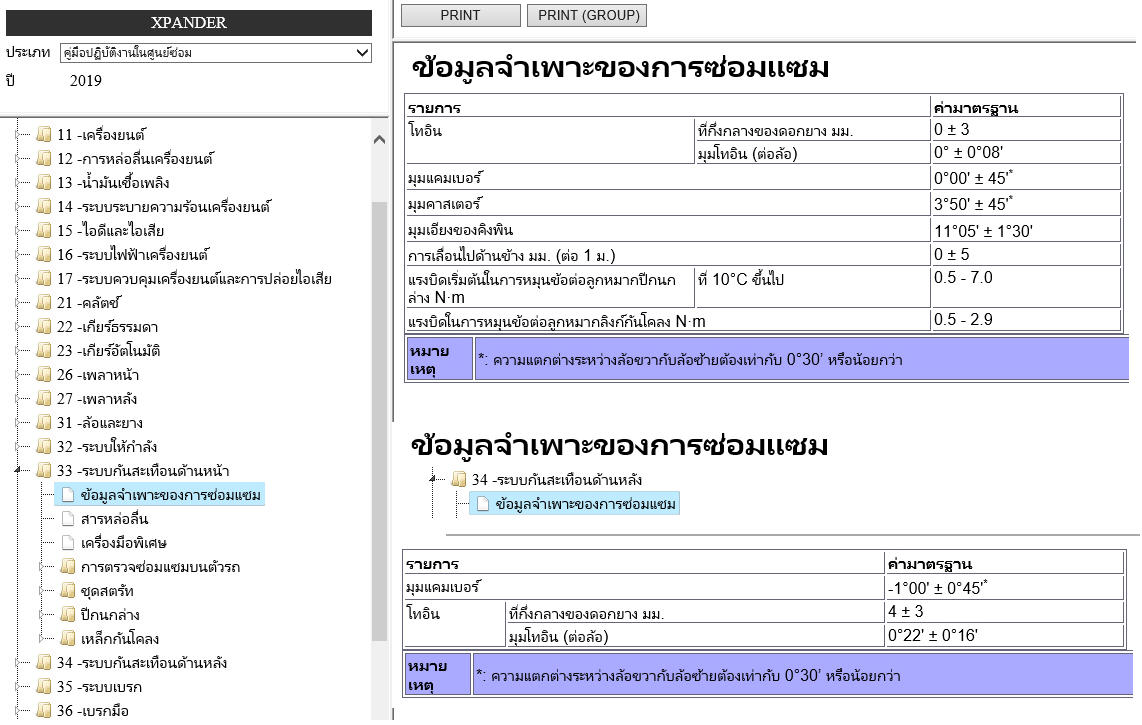The height and width of the screenshot is (725, 1142).
Task: Select ปีกนกล่าง folder label
Action: click(x=110, y=615)
